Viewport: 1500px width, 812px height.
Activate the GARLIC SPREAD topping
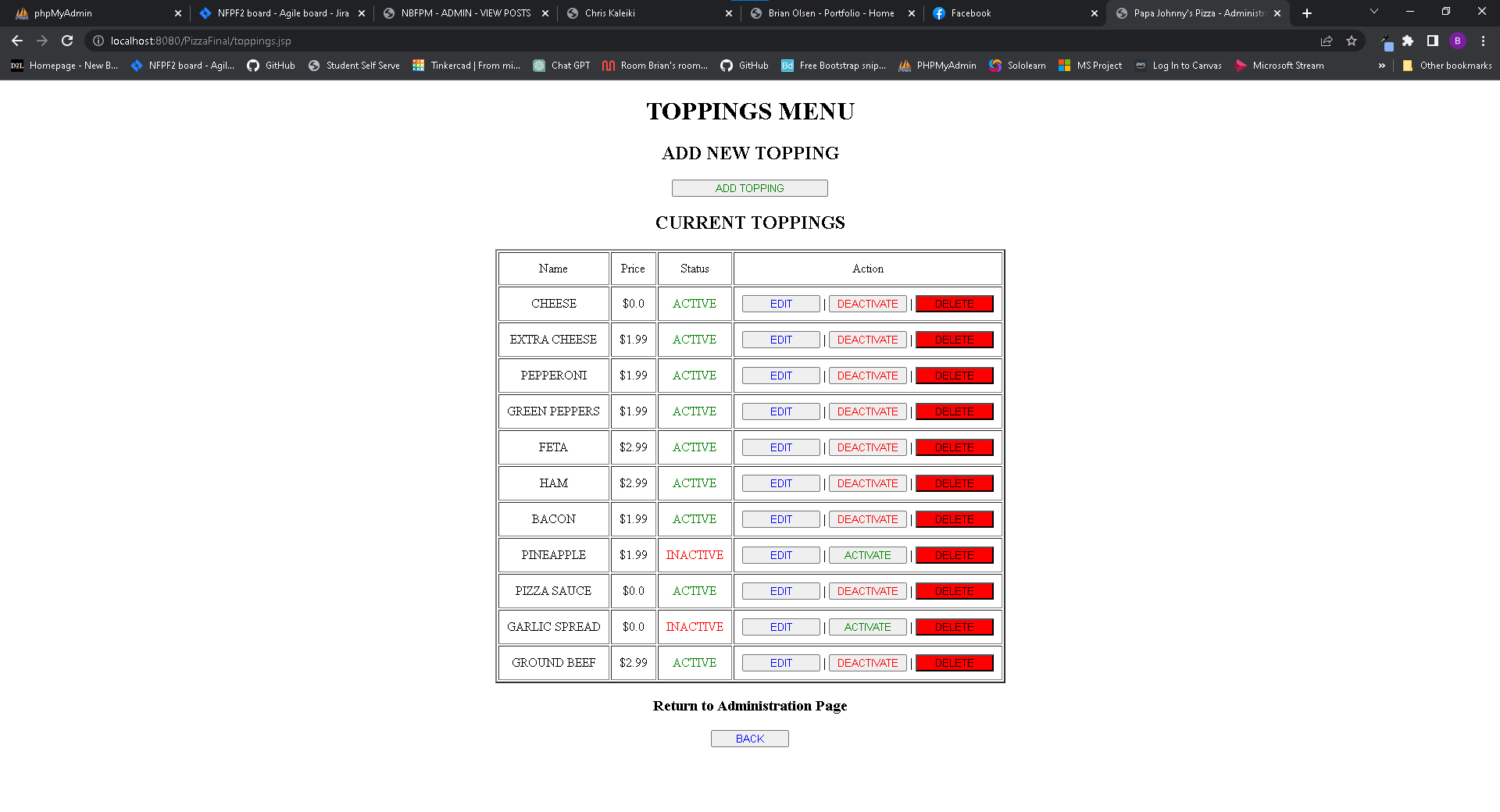[867, 627]
